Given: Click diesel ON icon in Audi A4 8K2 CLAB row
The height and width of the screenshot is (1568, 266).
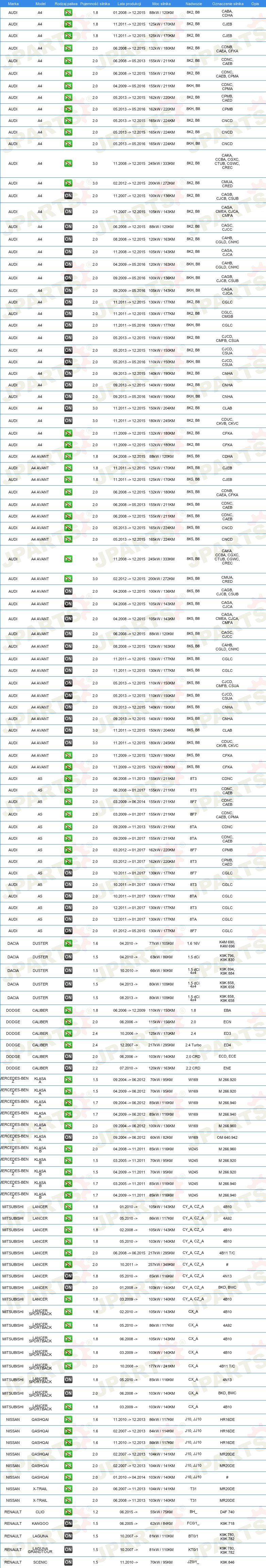Looking at the screenshot, I should pyautogui.click(x=68, y=408).
